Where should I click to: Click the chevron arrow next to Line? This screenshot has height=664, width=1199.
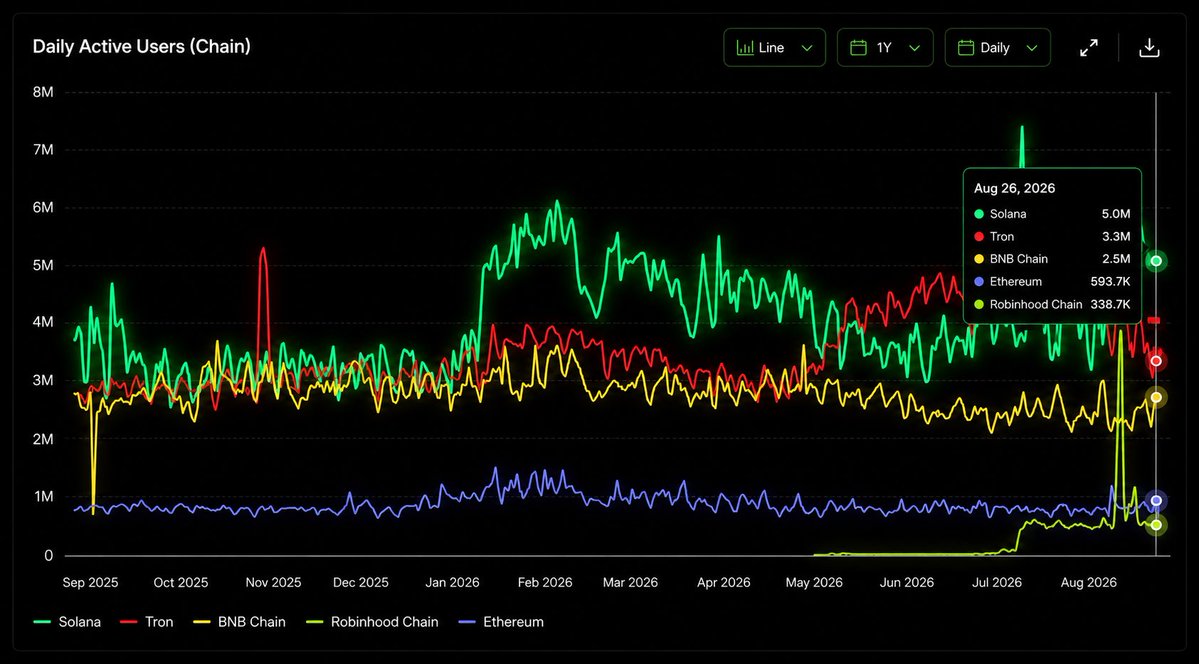click(x=806, y=48)
